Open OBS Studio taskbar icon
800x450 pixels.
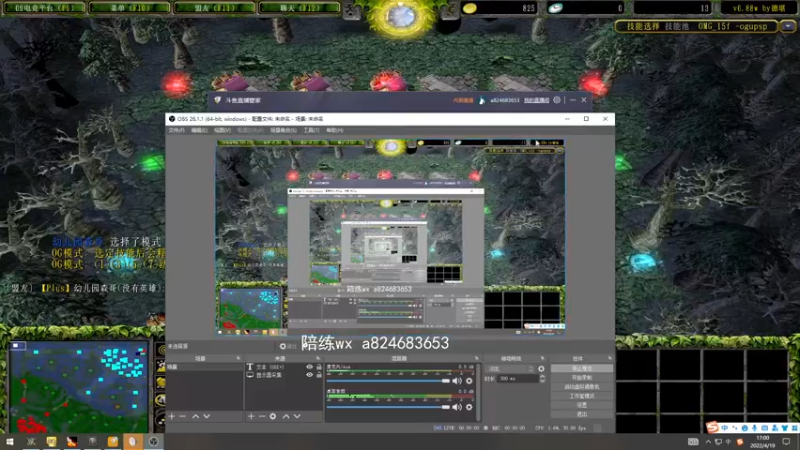153,441
